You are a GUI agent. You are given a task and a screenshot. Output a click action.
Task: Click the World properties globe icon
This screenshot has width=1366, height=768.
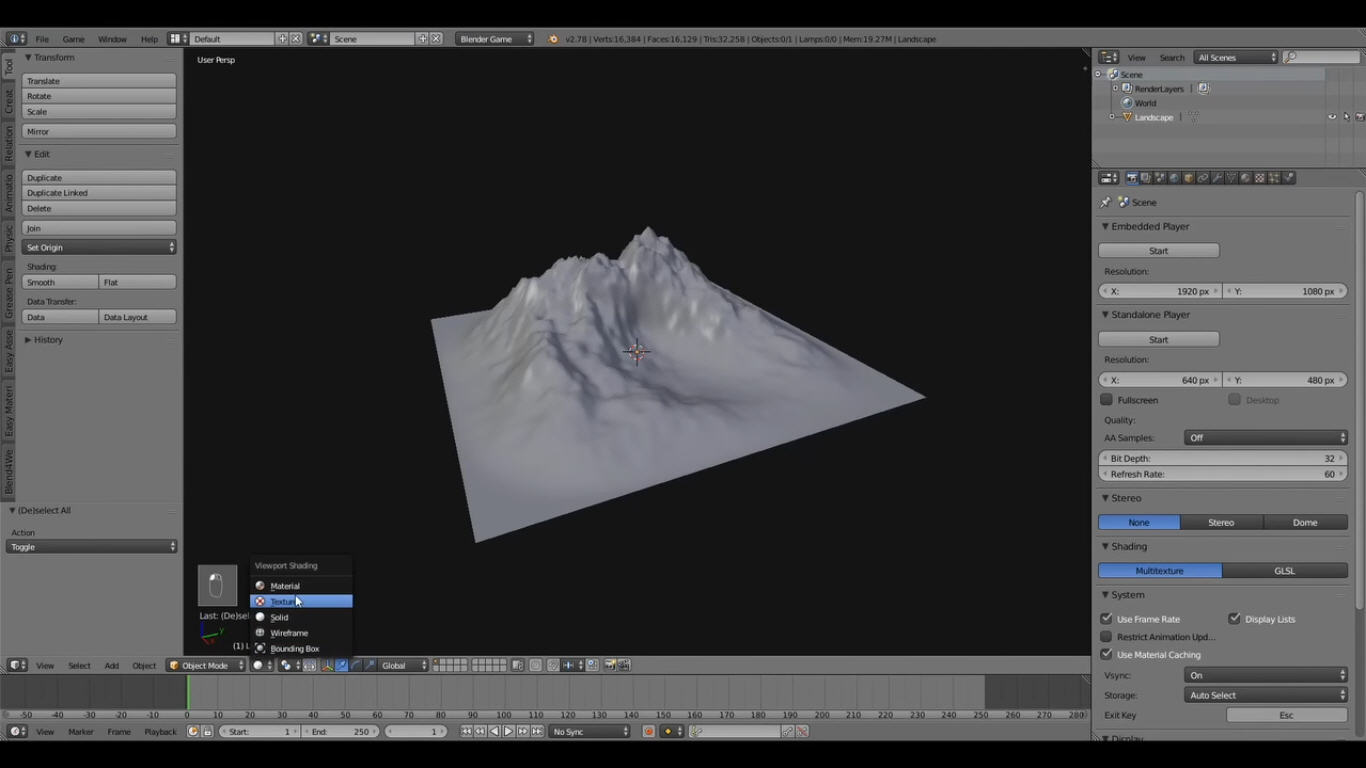pyautogui.click(x=1174, y=178)
